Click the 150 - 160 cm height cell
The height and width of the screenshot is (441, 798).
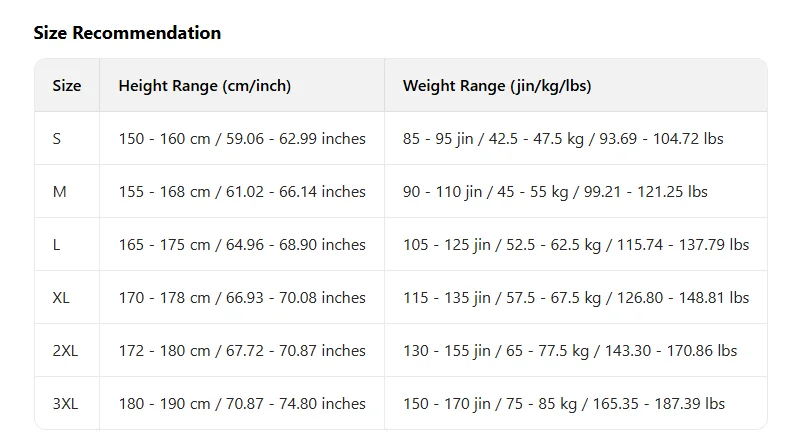coord(242,138)
